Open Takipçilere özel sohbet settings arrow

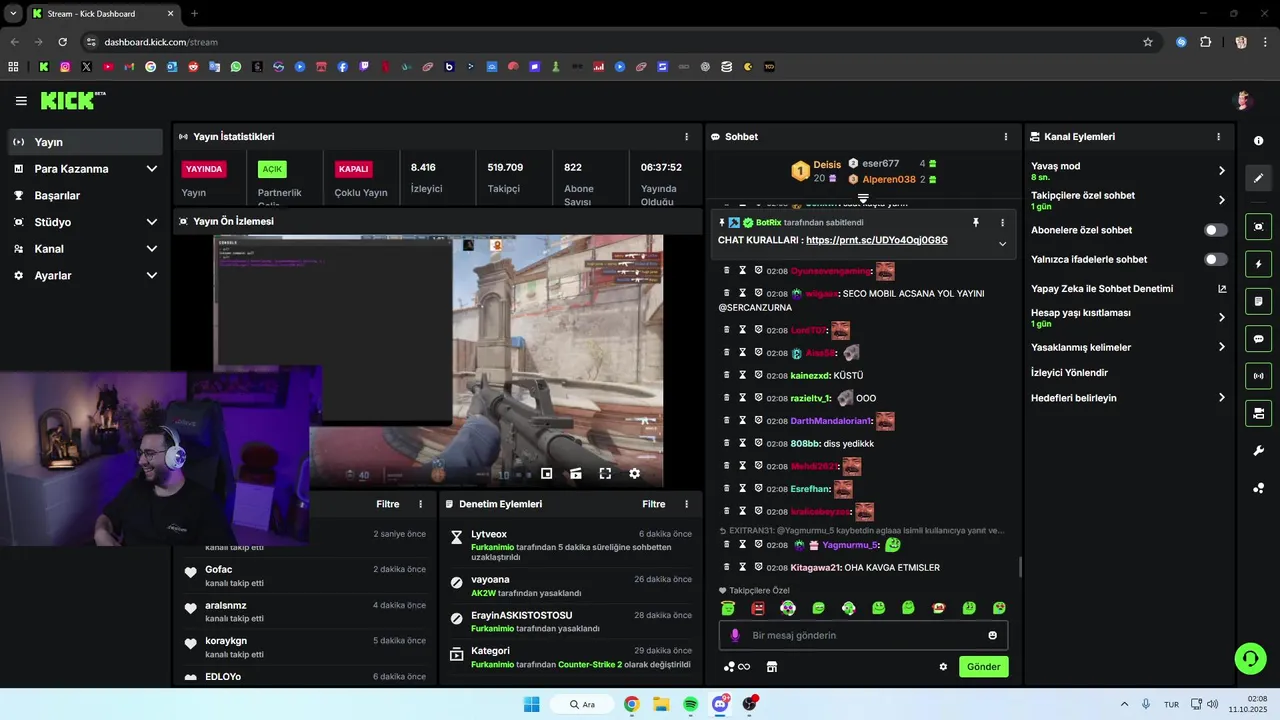coord(1222,200)
